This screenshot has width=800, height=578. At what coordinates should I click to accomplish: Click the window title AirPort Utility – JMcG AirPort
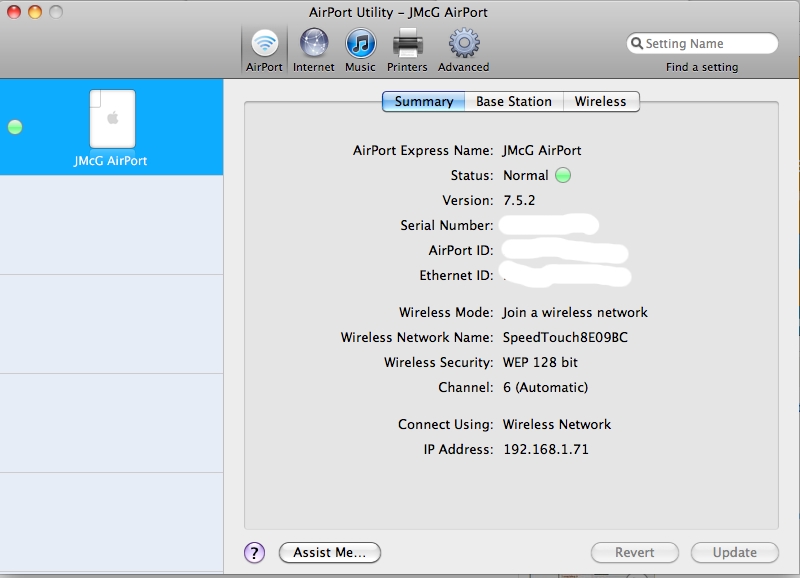[398, 12]
